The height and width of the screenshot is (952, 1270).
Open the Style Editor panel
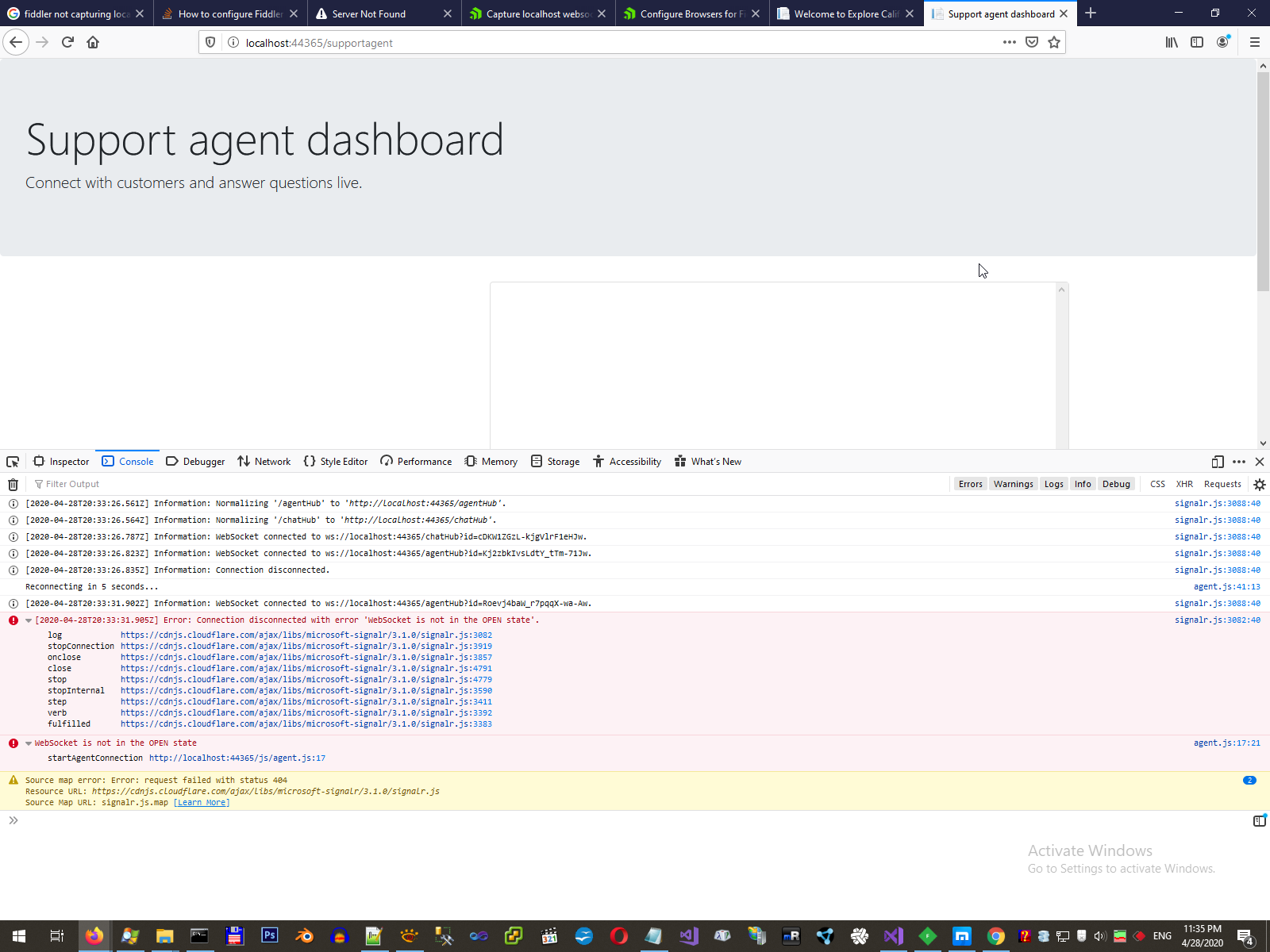336,462
